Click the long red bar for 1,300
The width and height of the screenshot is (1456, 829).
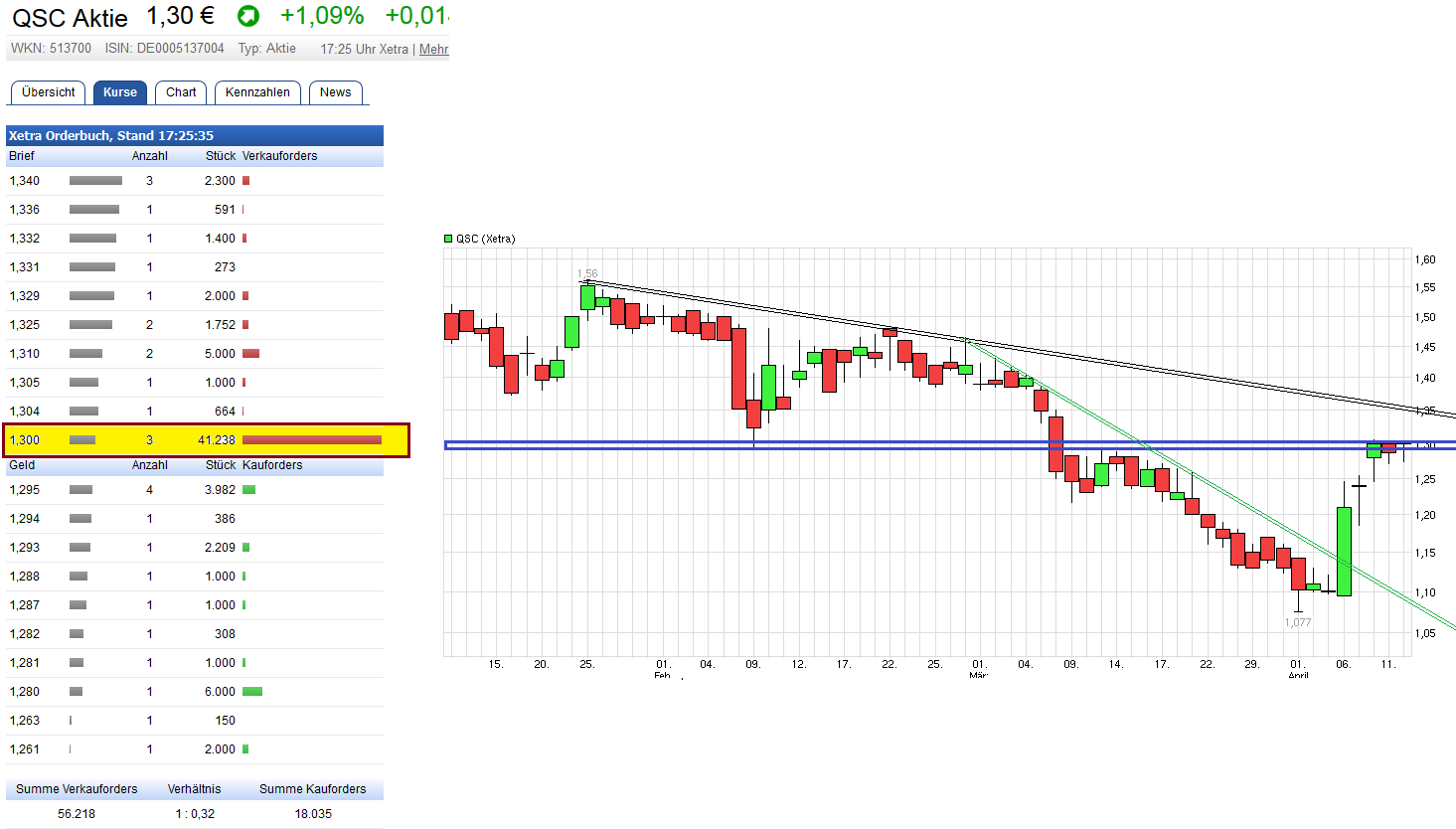[312, 440]
